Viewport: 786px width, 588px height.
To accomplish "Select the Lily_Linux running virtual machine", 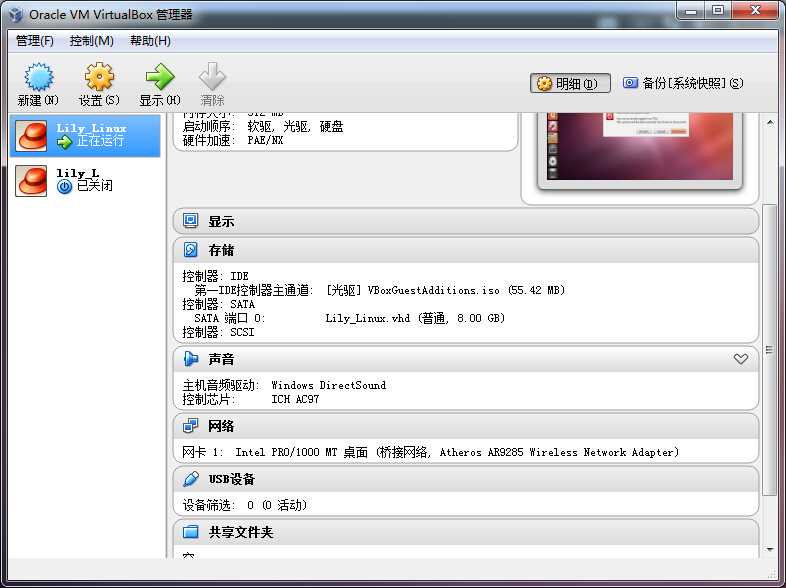I will [x=85, y=135].
